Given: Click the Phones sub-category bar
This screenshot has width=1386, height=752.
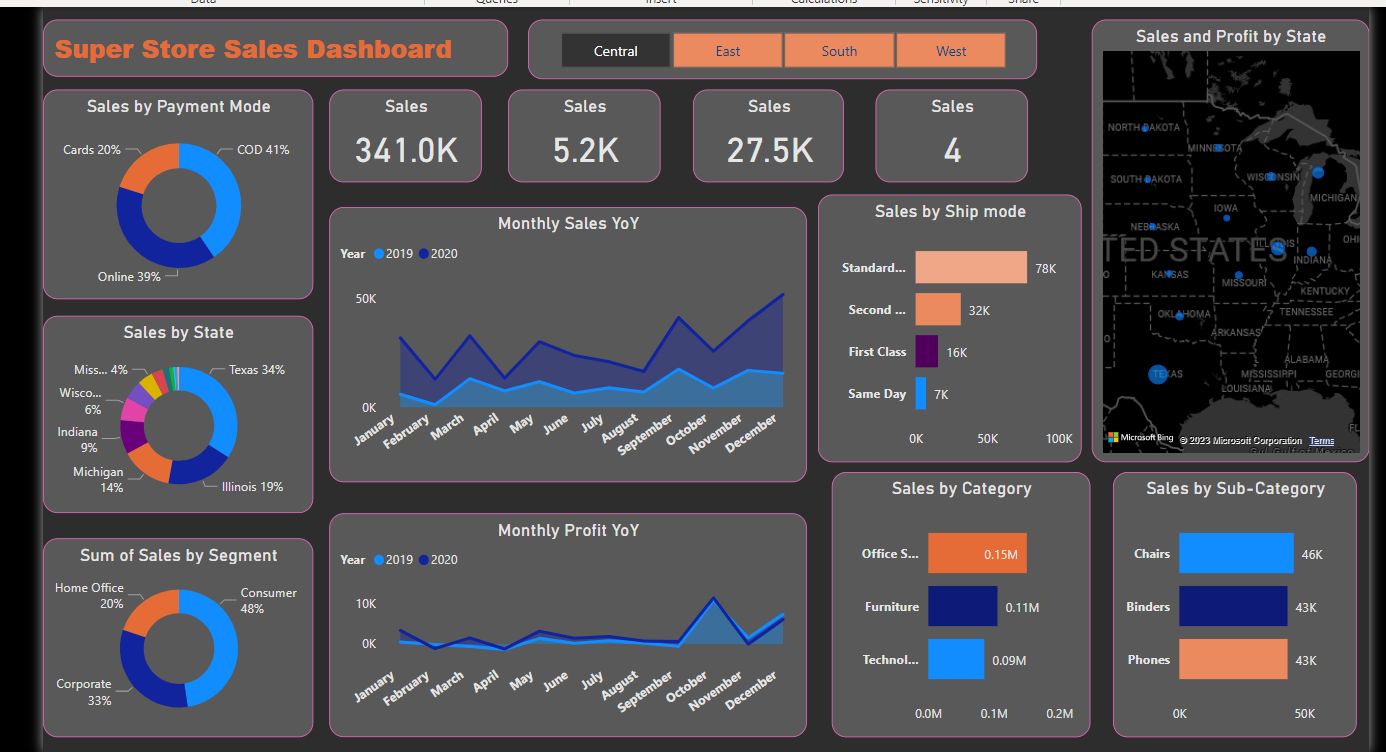Looking at the screenshot, I should [1232, 660].
